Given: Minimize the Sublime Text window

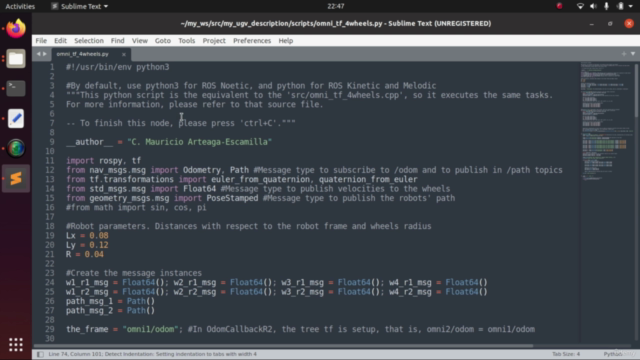Looking at the screenshot, I should [x=591, y=24].
